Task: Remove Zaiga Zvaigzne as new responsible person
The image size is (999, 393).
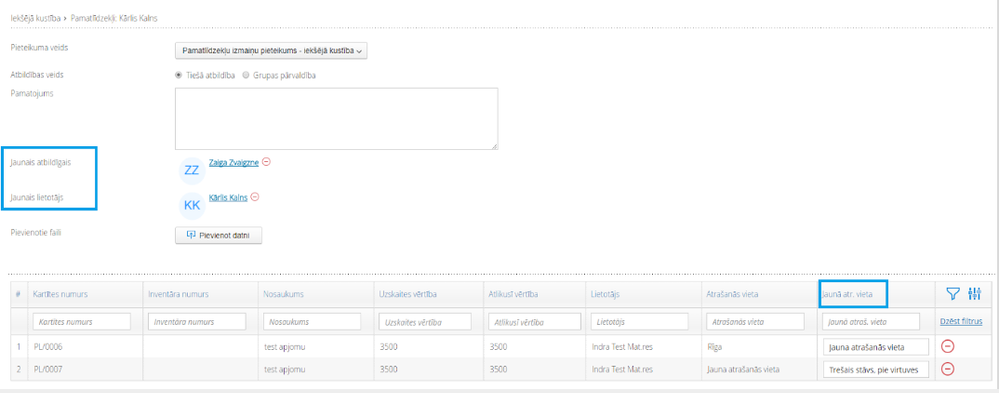Action: [266, 162]
